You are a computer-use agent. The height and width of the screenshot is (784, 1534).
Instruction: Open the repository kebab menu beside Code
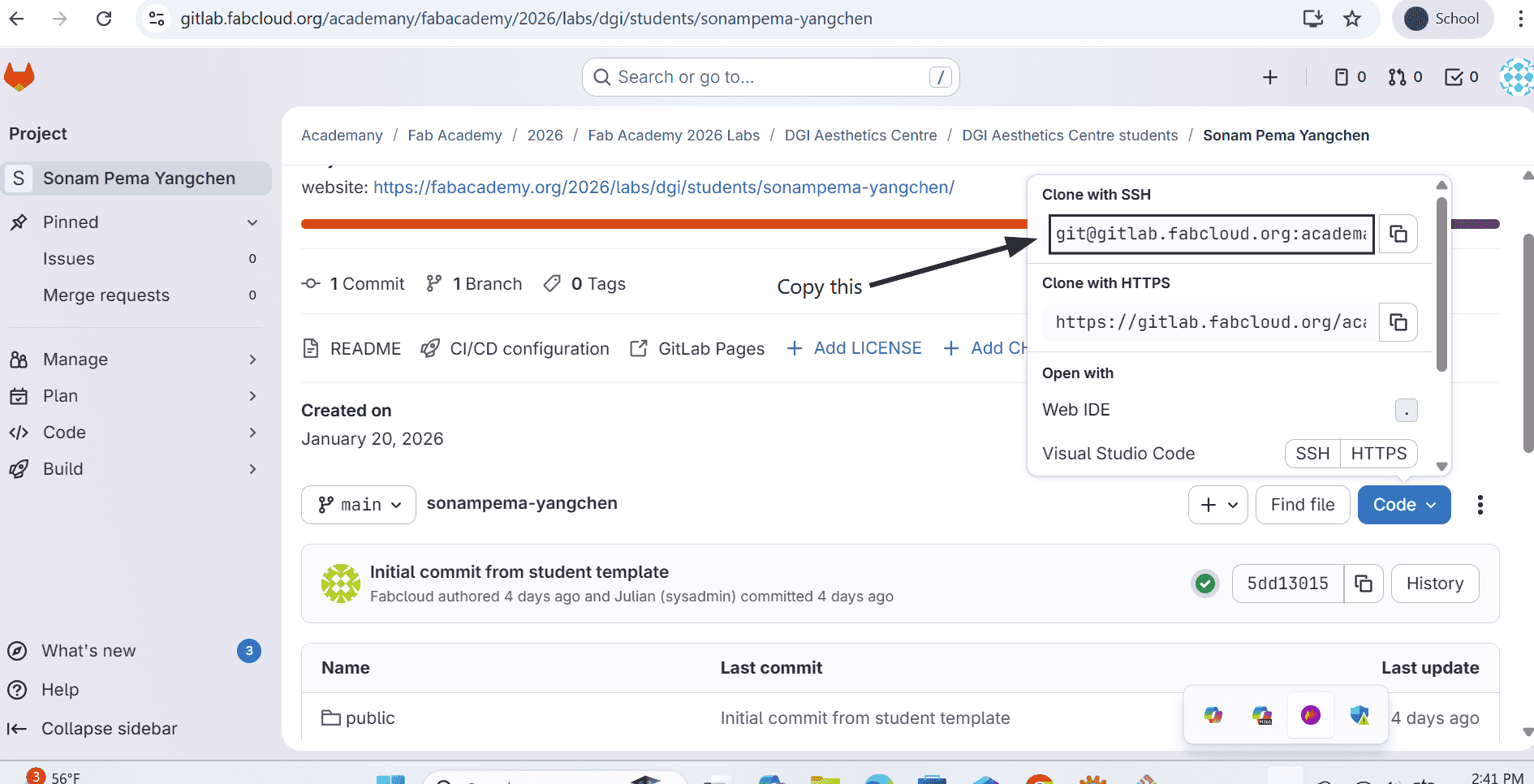tap(1480, 505)
